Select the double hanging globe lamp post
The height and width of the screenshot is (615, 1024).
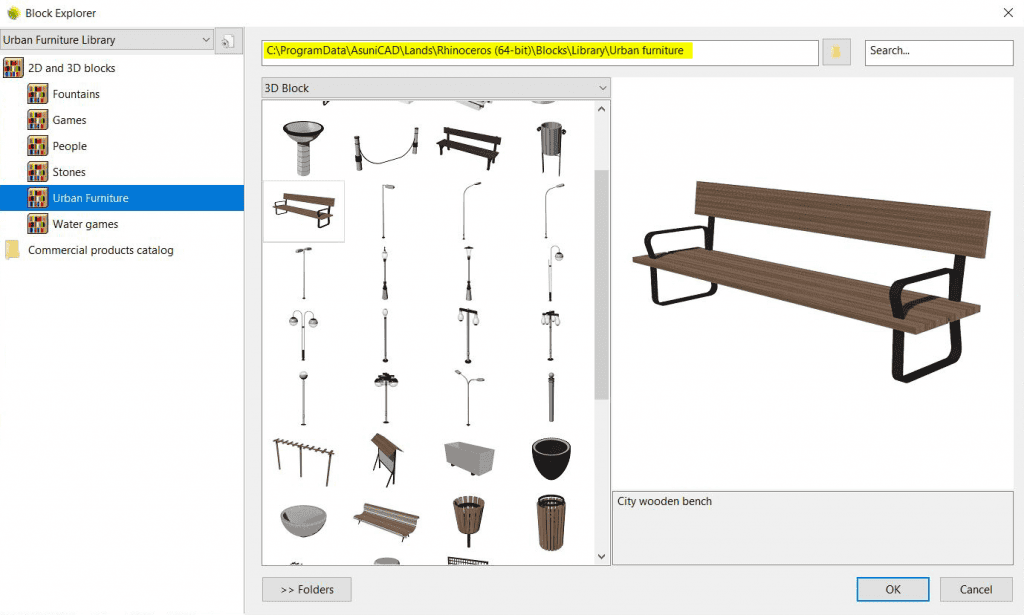303,335
